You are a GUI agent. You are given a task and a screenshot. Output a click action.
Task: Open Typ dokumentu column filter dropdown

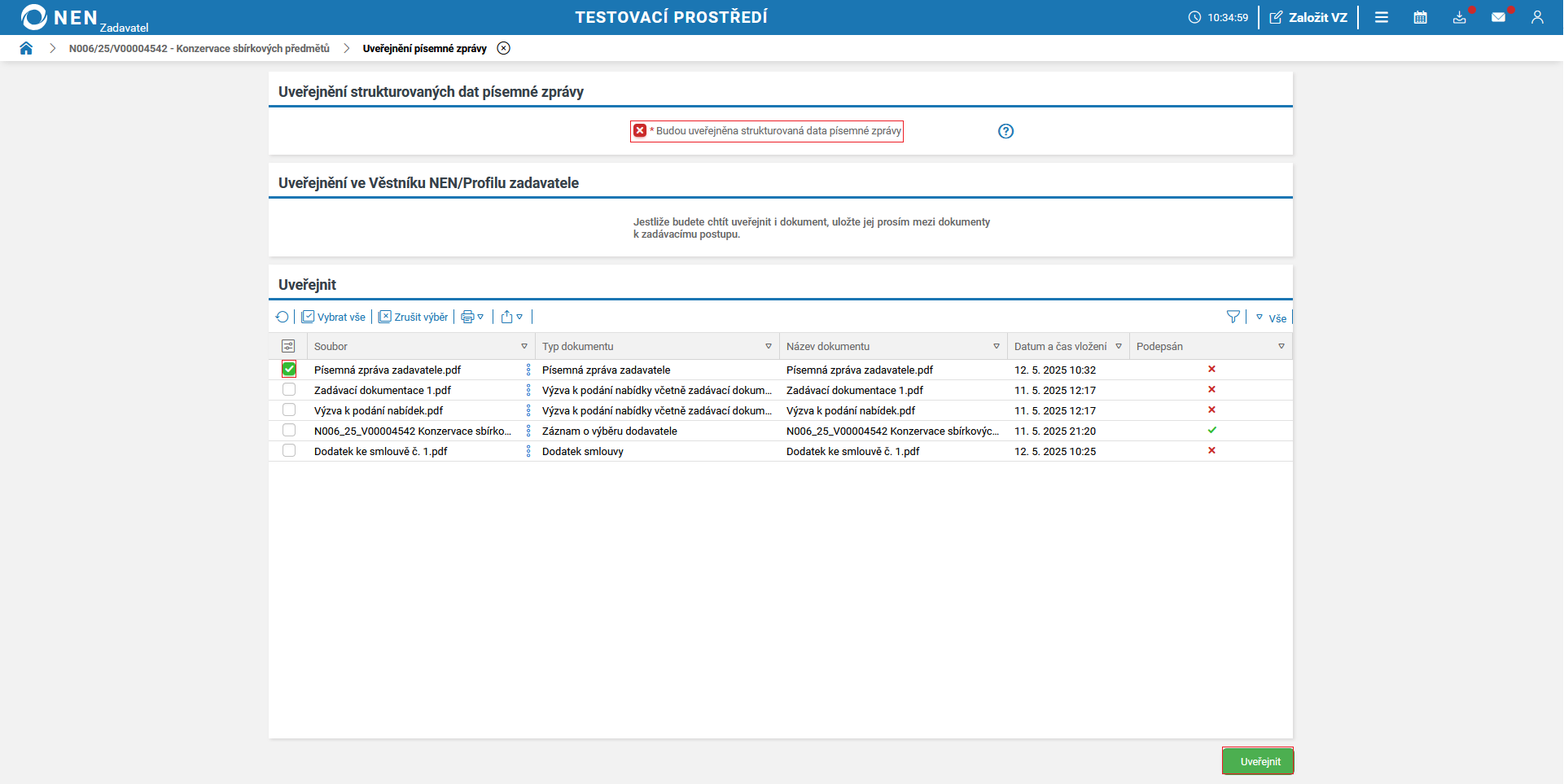[x=769, y=346]
